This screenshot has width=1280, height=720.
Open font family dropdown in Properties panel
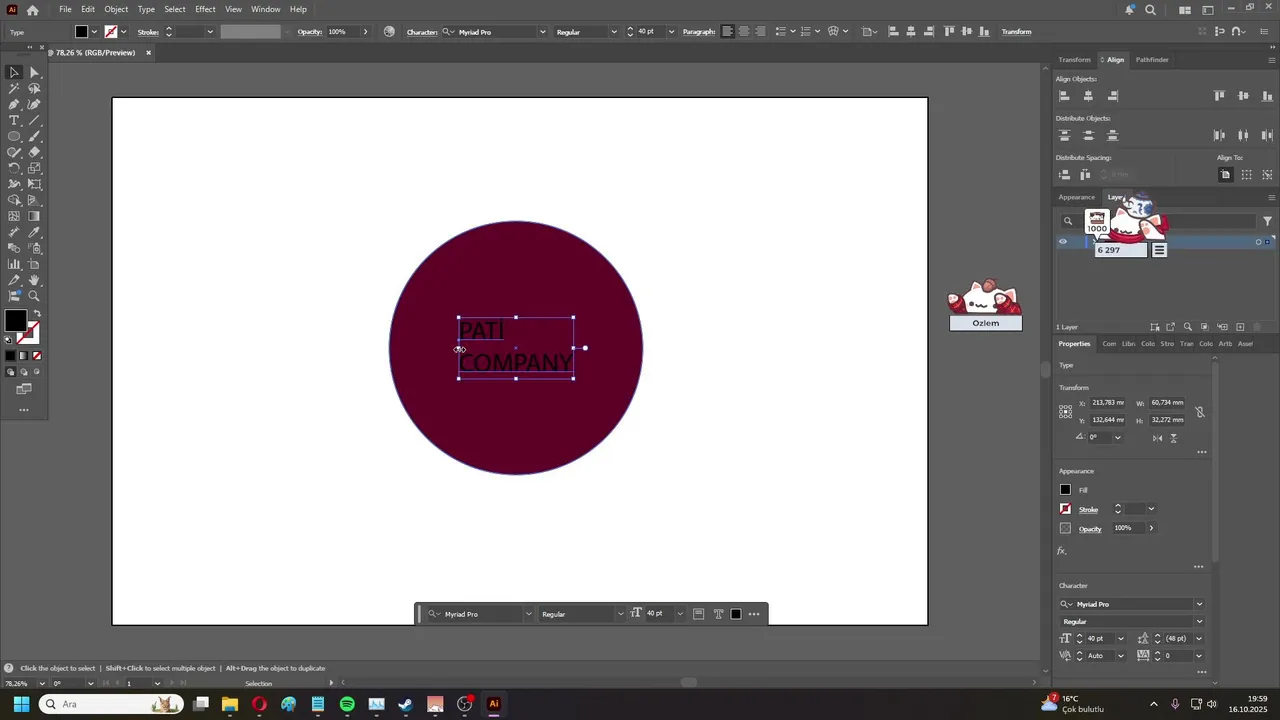tap(1199, 604)
